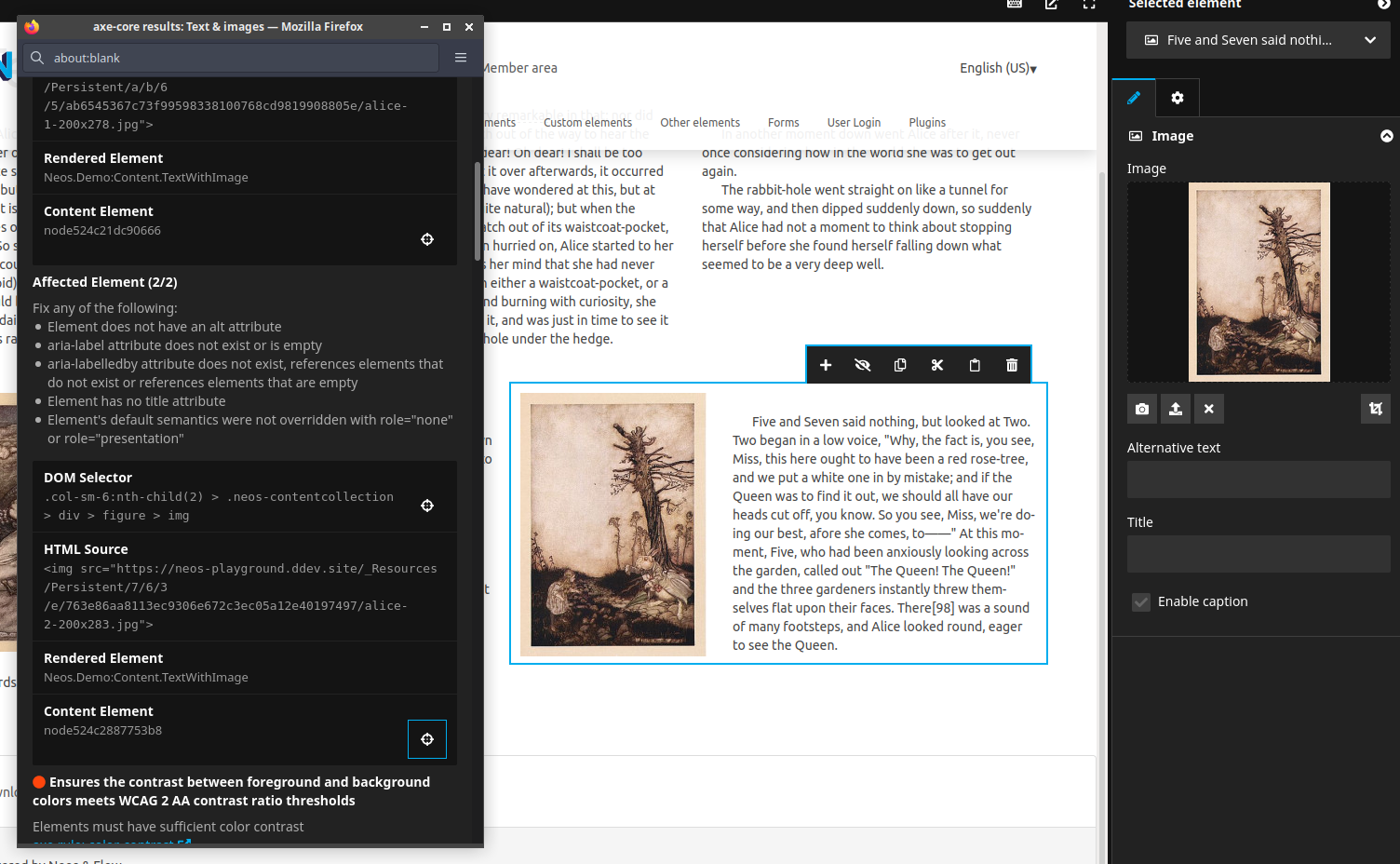Image resolution: width=1400 pixels, height=864 pixels.
Task: Open the selected element dropdown
Action: coord(1259,40)
